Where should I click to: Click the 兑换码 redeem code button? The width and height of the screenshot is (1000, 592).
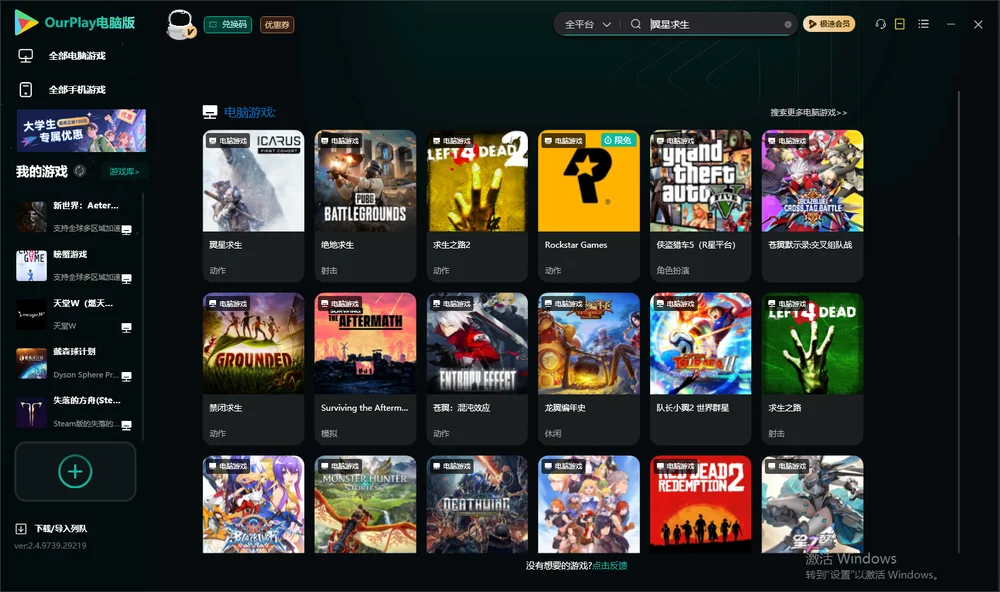228,25
